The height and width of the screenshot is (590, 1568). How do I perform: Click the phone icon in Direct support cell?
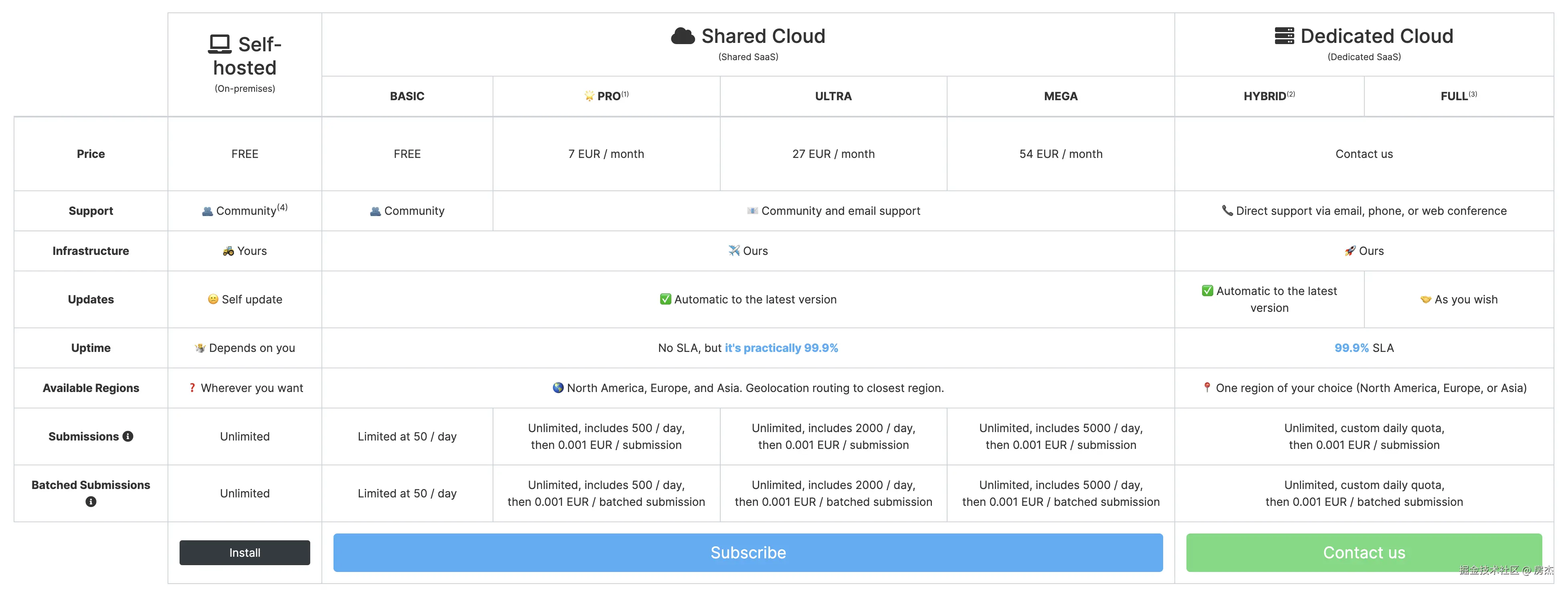[x=1227, y=210]
